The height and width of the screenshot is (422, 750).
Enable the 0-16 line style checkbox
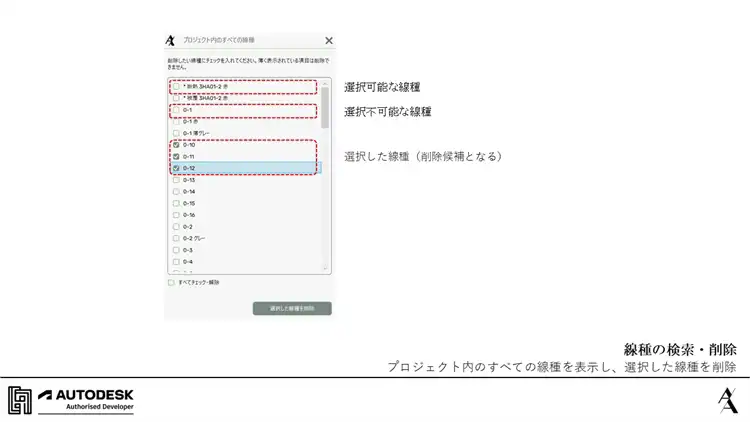coord(176,215)
